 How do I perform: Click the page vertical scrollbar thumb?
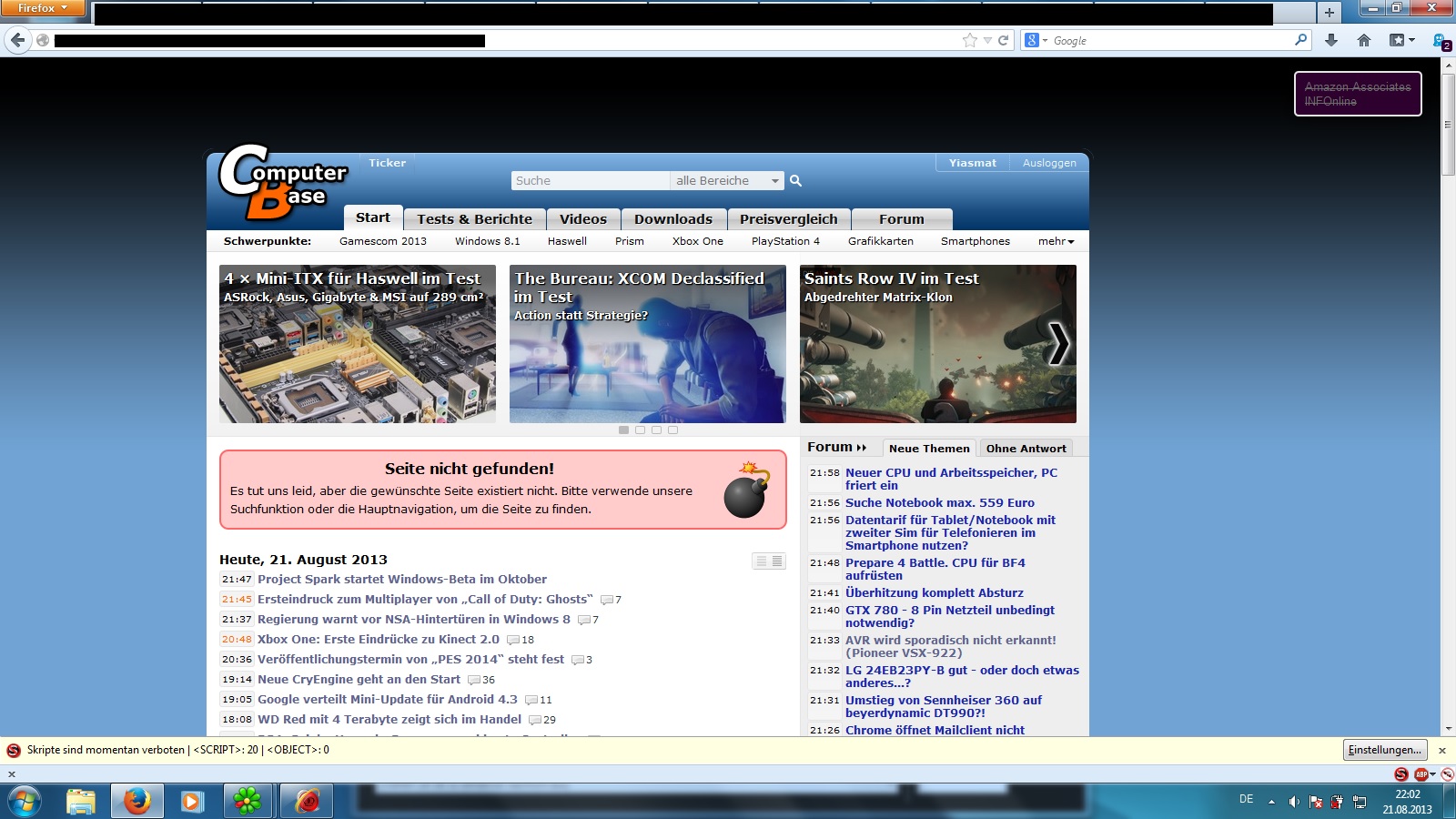(x=1449, y=124)
